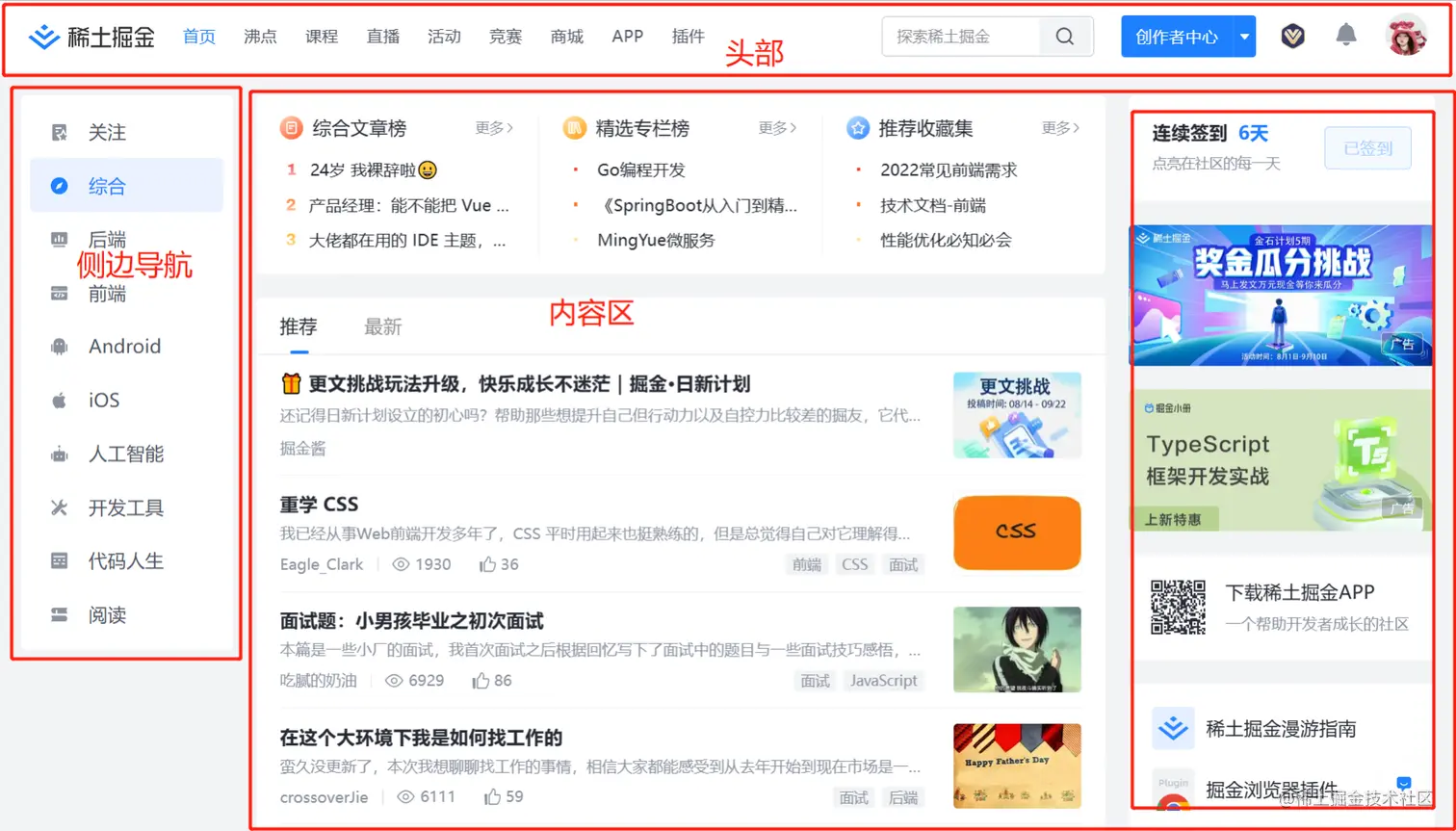1456x831 pixels.
Task: Click the VIP badge icon in the header
Action: tap(1293, 37)
